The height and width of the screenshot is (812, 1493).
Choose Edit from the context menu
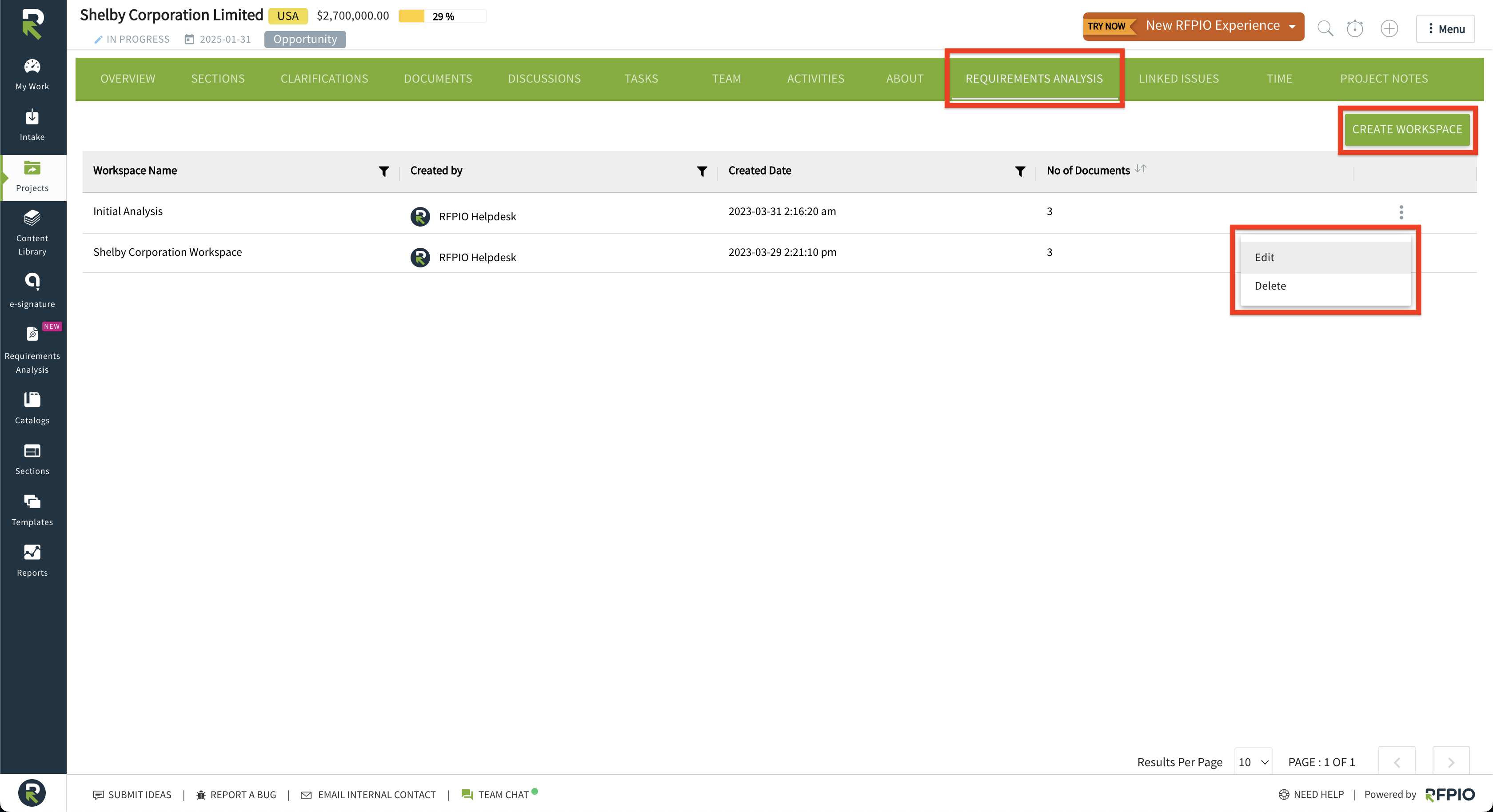(x=1325, y=257)
